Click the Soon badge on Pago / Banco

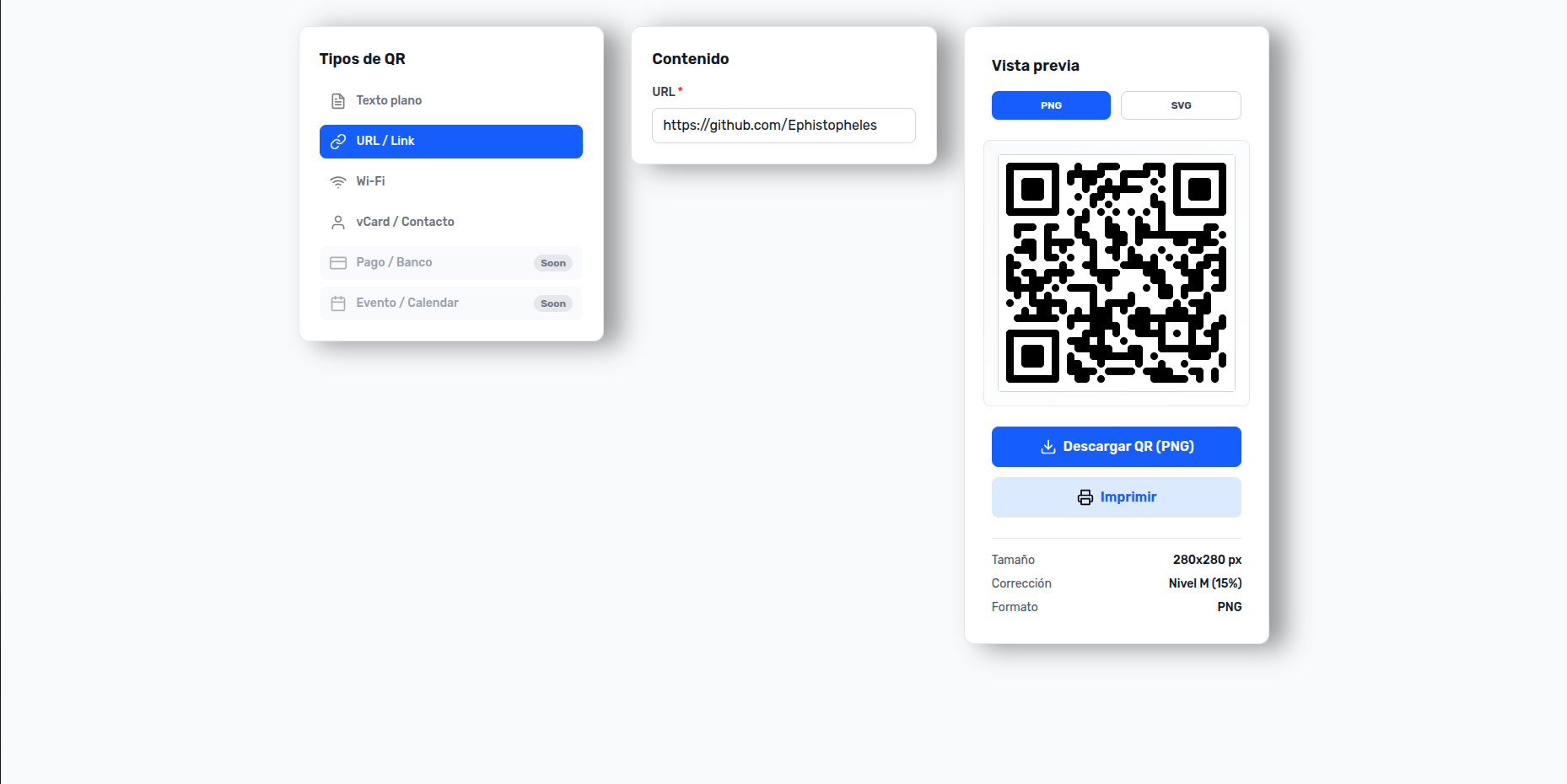coord(553,263)
